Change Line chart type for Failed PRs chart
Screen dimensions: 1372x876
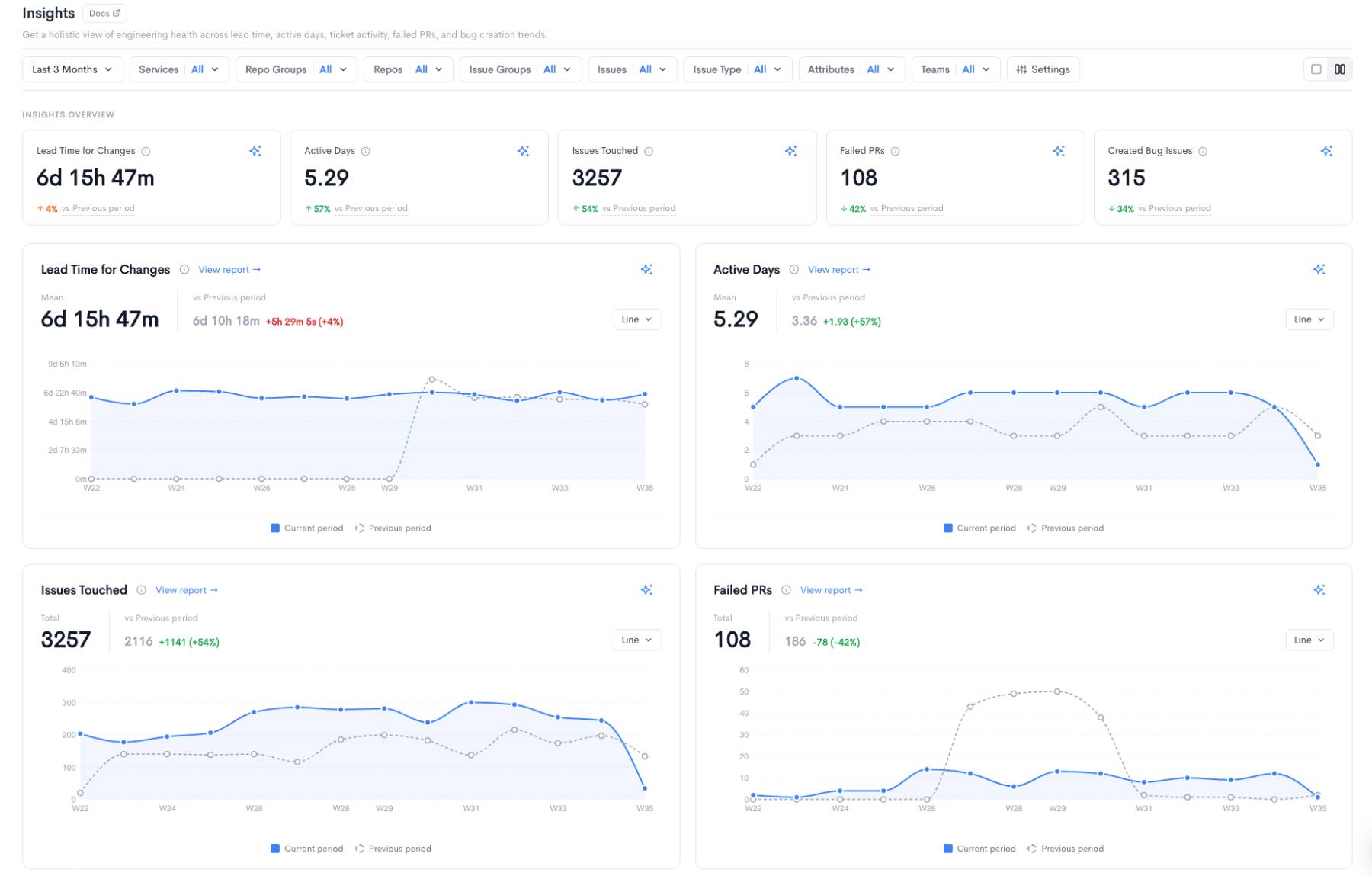[1309, 640]
